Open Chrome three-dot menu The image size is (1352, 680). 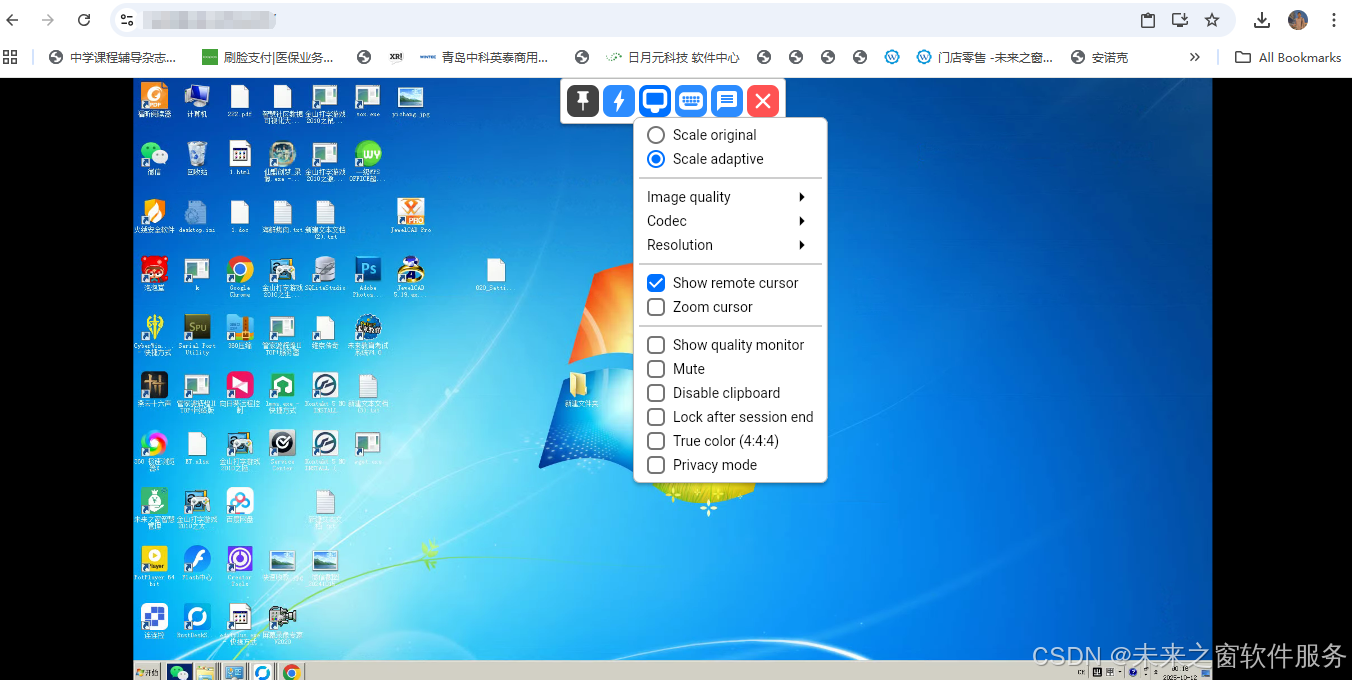(1334, 20)
